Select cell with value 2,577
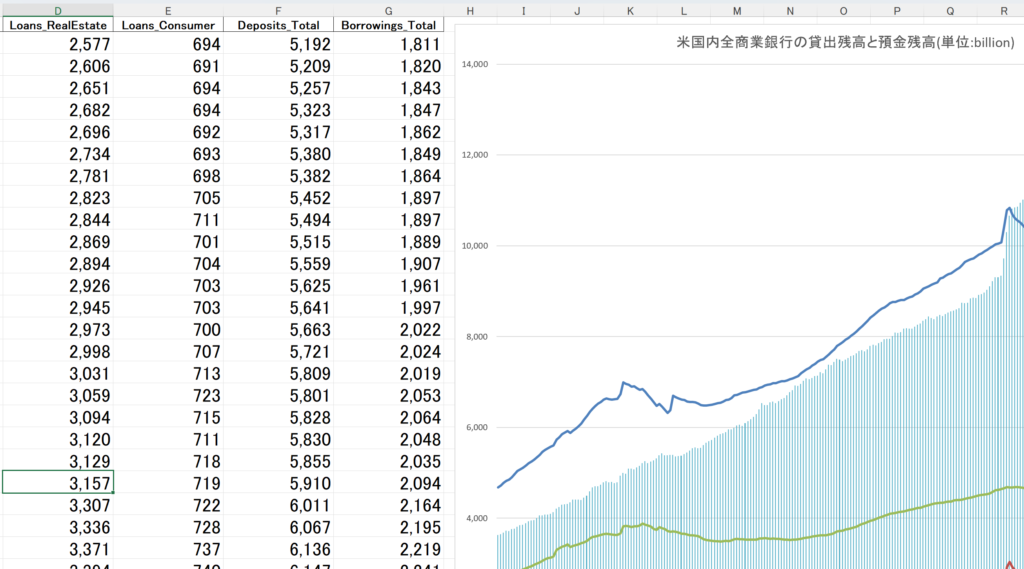Screen dimensions: 1024x569 pyautogui.click(x=57, y=44)
